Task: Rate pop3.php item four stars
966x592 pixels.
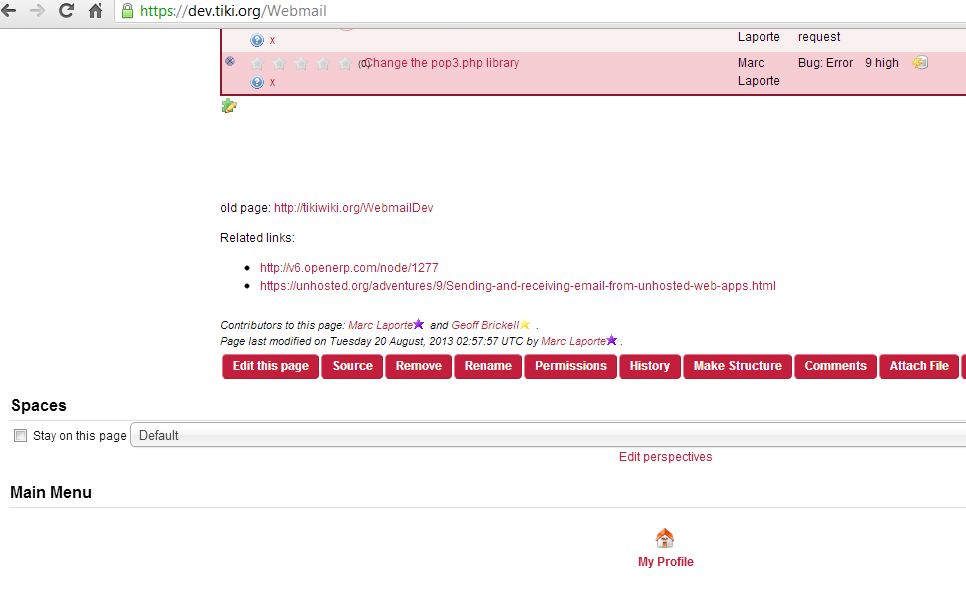Action: (323, 63)
